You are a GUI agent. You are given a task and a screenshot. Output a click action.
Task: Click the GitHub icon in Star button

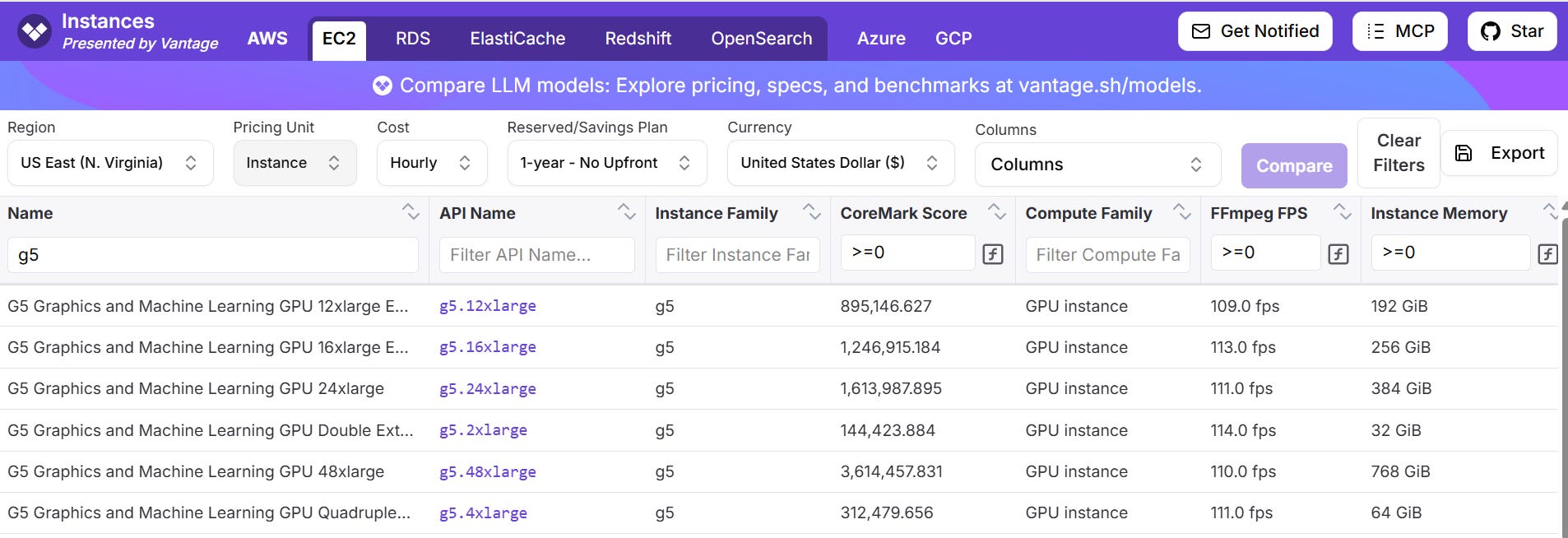pos(1491,31)
